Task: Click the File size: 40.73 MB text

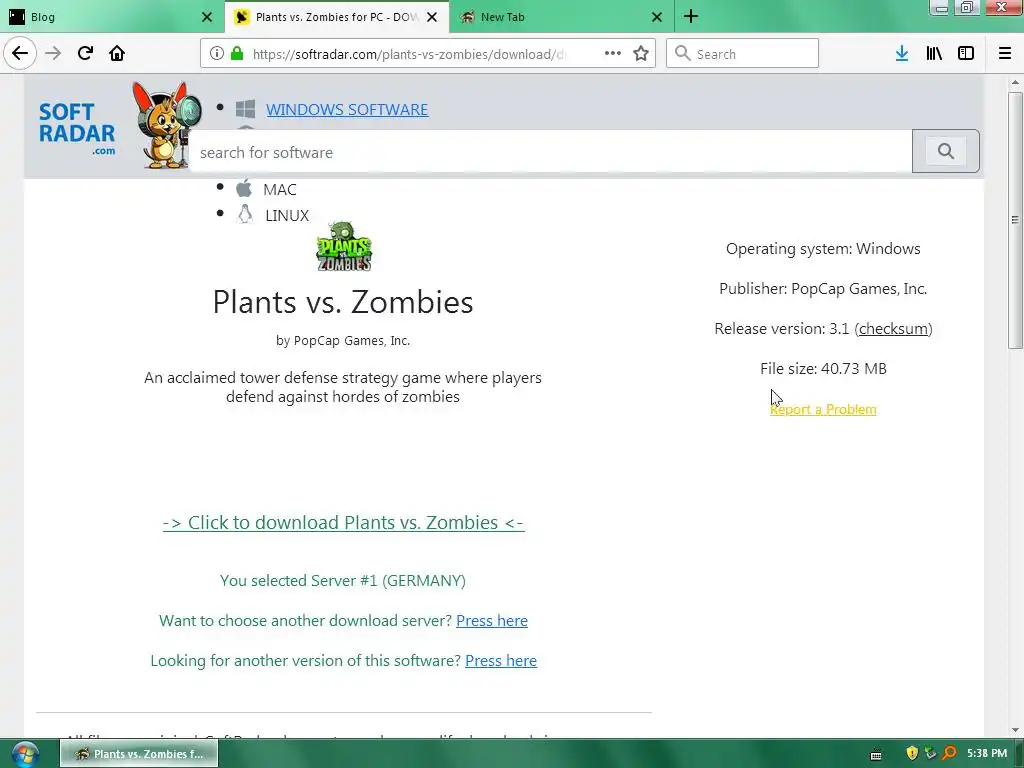Action: (x=823, y=368)
